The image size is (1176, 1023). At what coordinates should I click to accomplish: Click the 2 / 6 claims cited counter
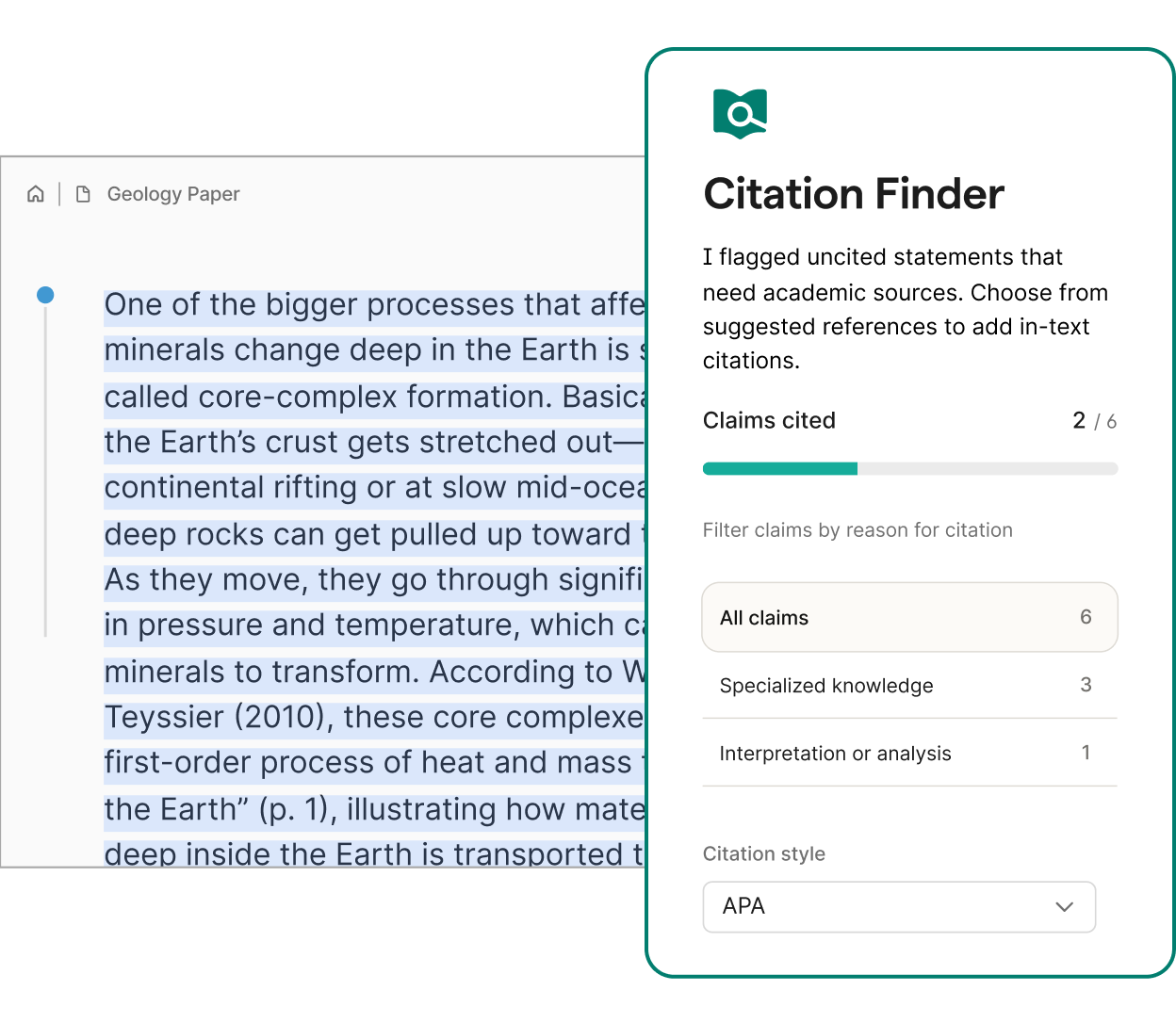tap(1093, 420)
